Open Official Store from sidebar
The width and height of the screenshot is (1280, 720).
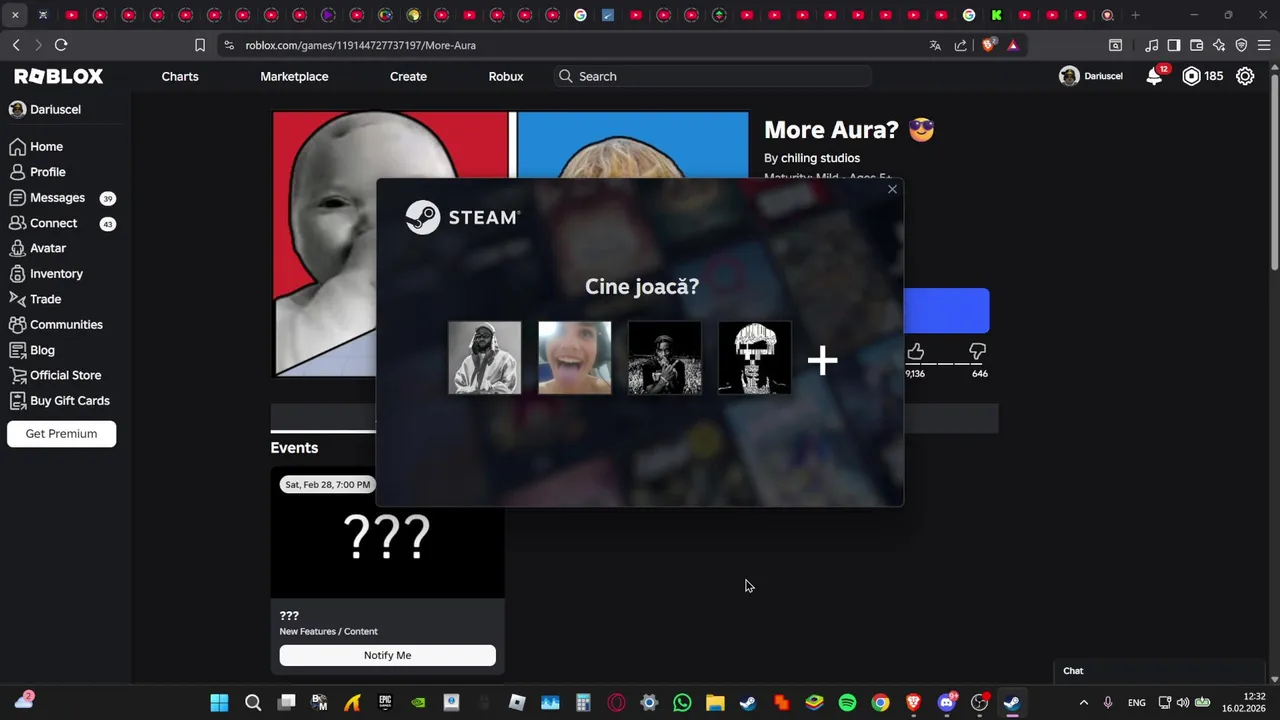(x=65, y=375)
